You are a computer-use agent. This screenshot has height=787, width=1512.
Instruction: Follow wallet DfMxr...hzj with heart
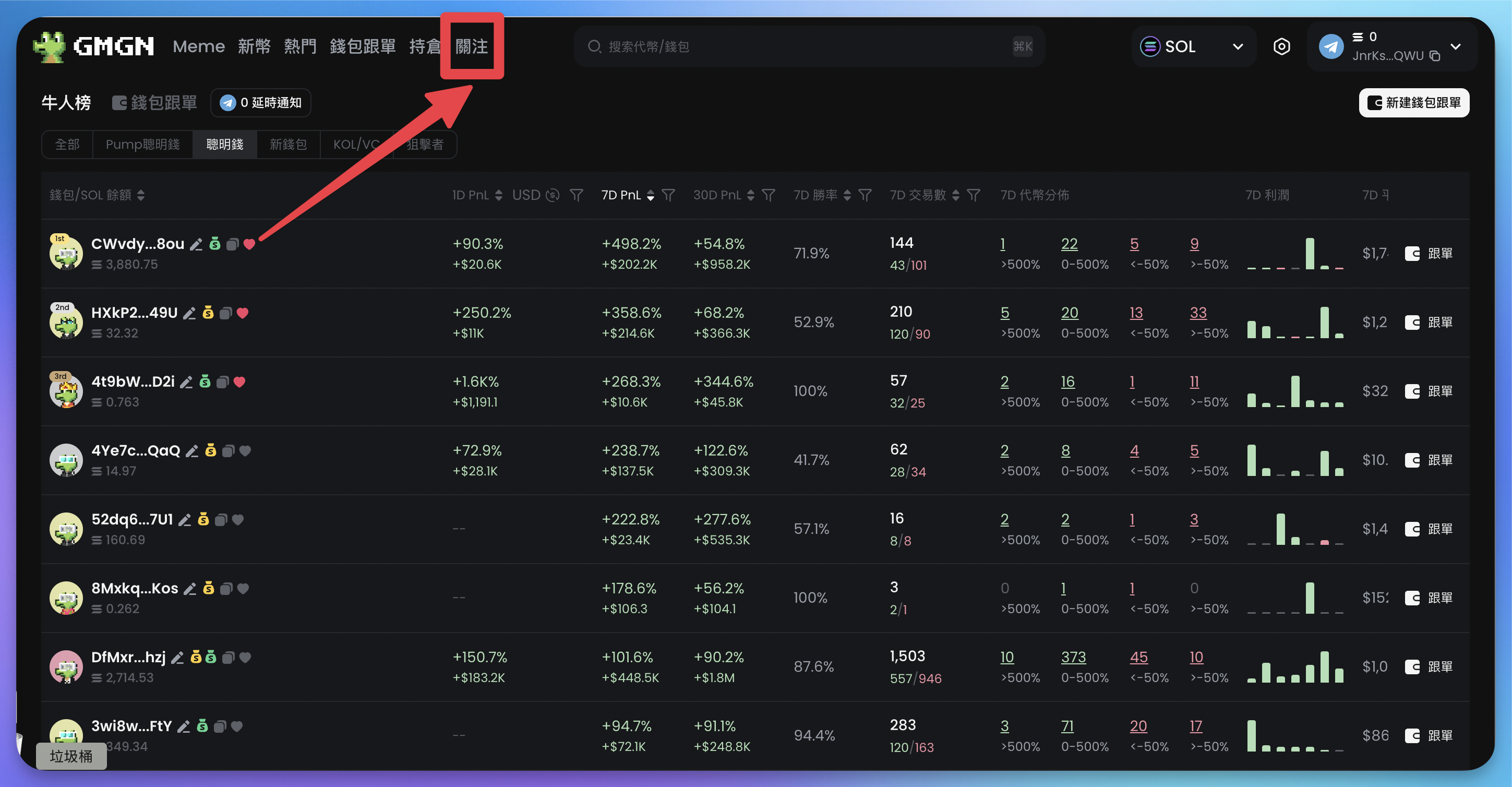coord(245,658)
